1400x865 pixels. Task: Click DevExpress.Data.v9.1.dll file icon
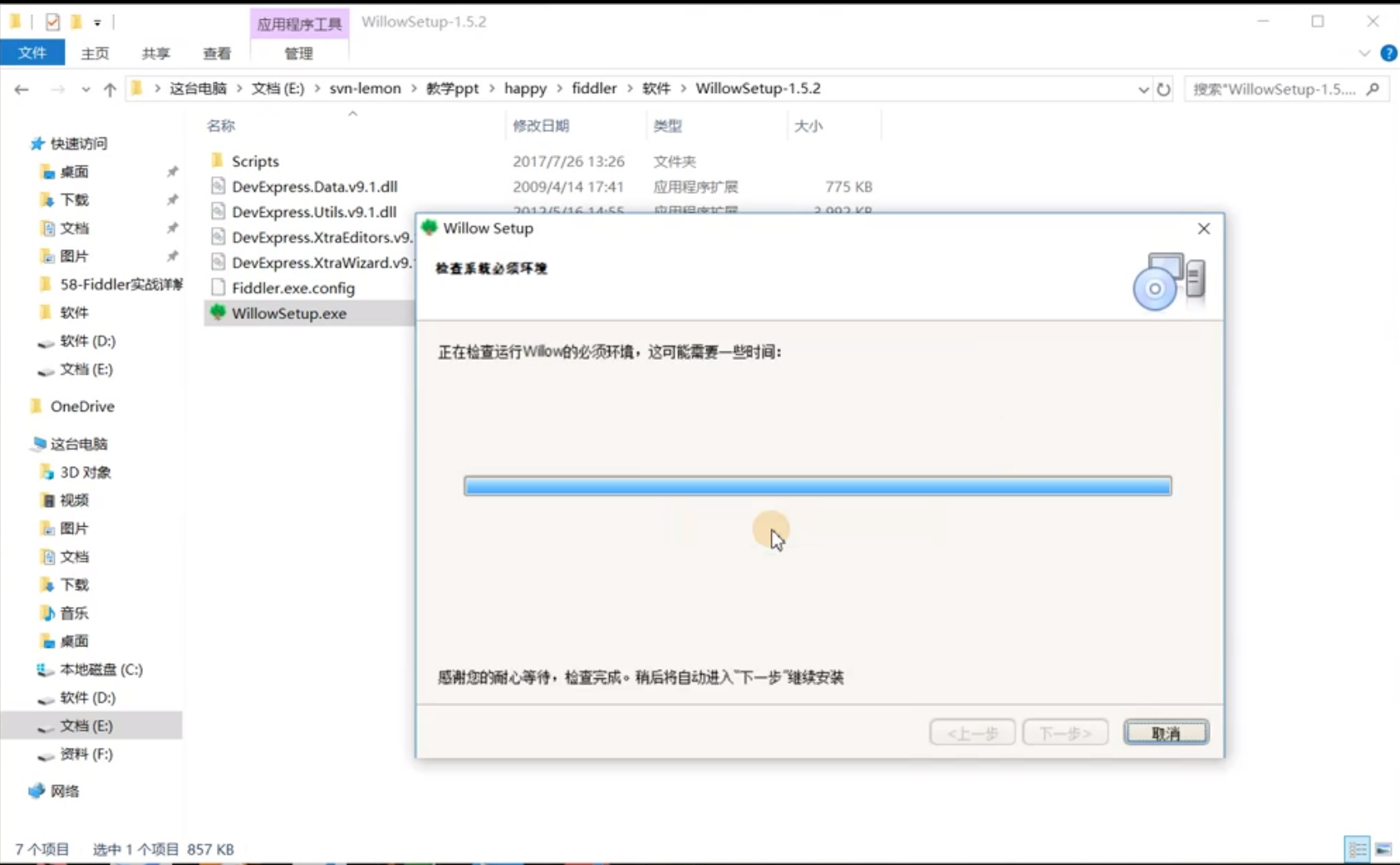pos(218,186)
